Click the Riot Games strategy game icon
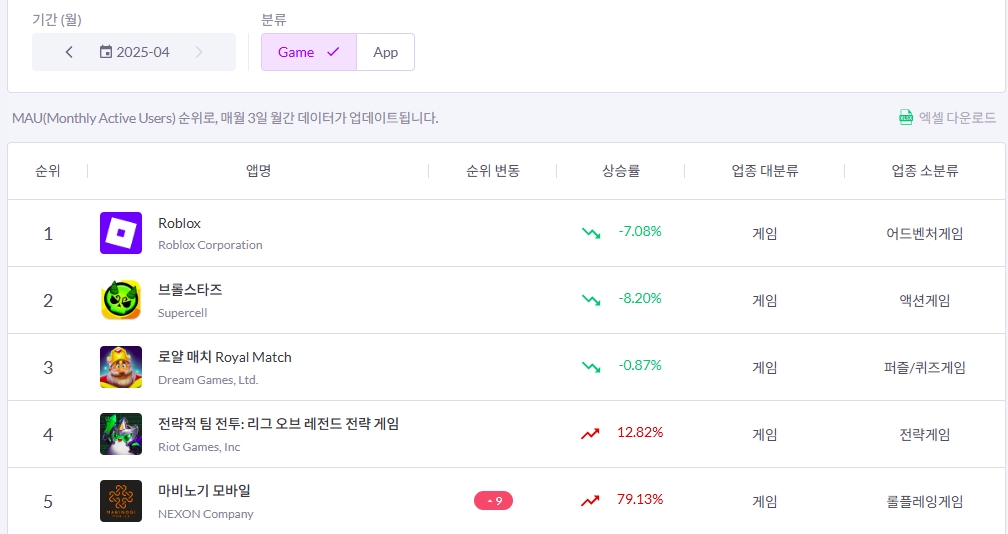1008x534 pixels. coord(121,434)
